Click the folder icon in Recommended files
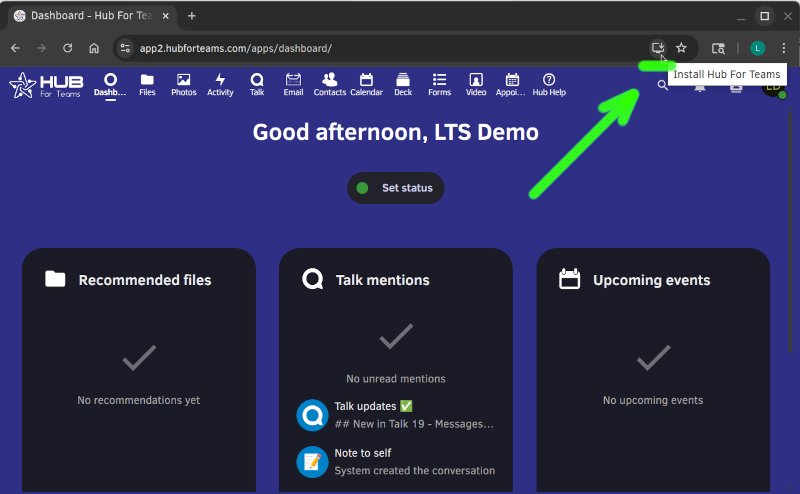Viewport: 800px width, 494px height. (55, 279)
